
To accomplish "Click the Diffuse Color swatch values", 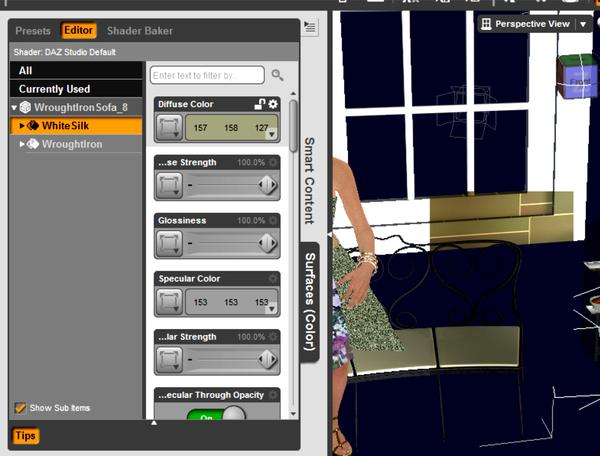I will coord(231,128).
